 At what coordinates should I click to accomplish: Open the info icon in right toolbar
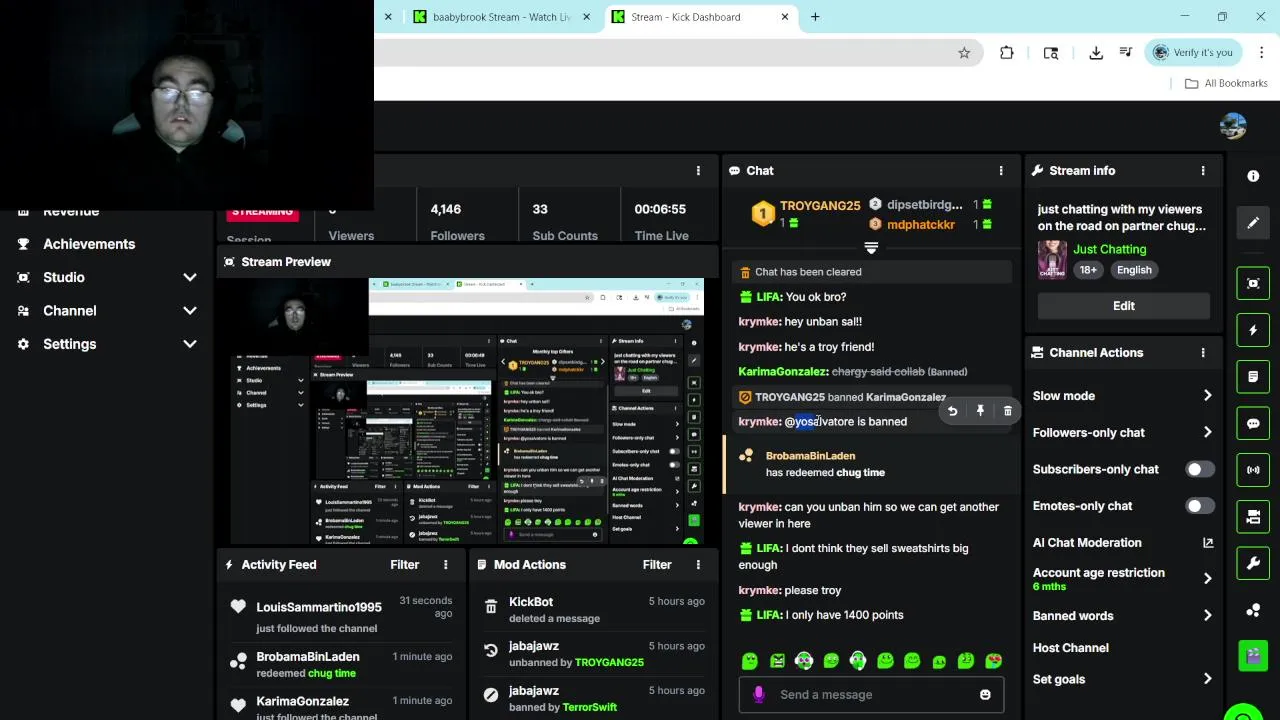(x=1253, y=176)
